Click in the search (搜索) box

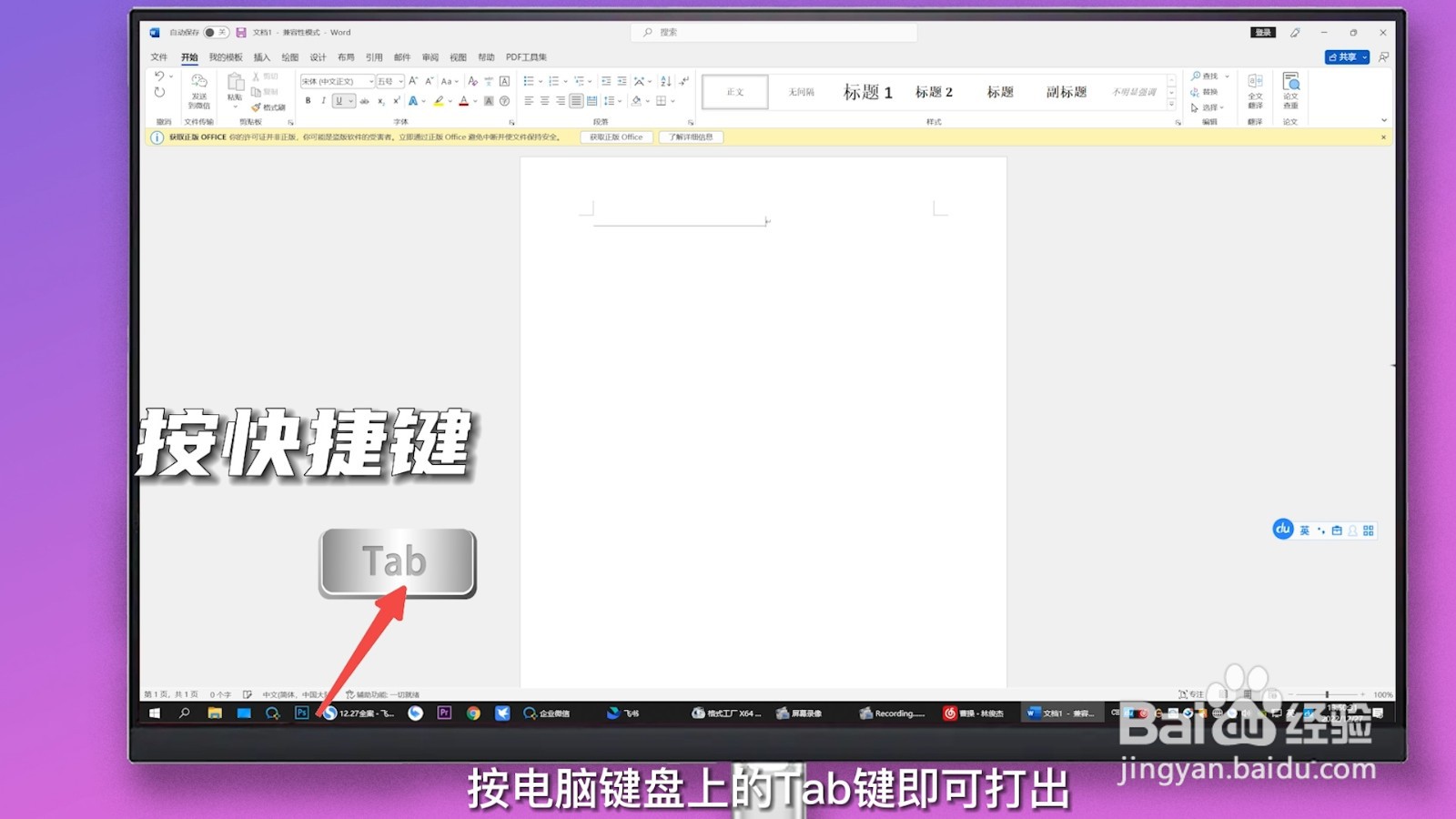coord(773,33)
